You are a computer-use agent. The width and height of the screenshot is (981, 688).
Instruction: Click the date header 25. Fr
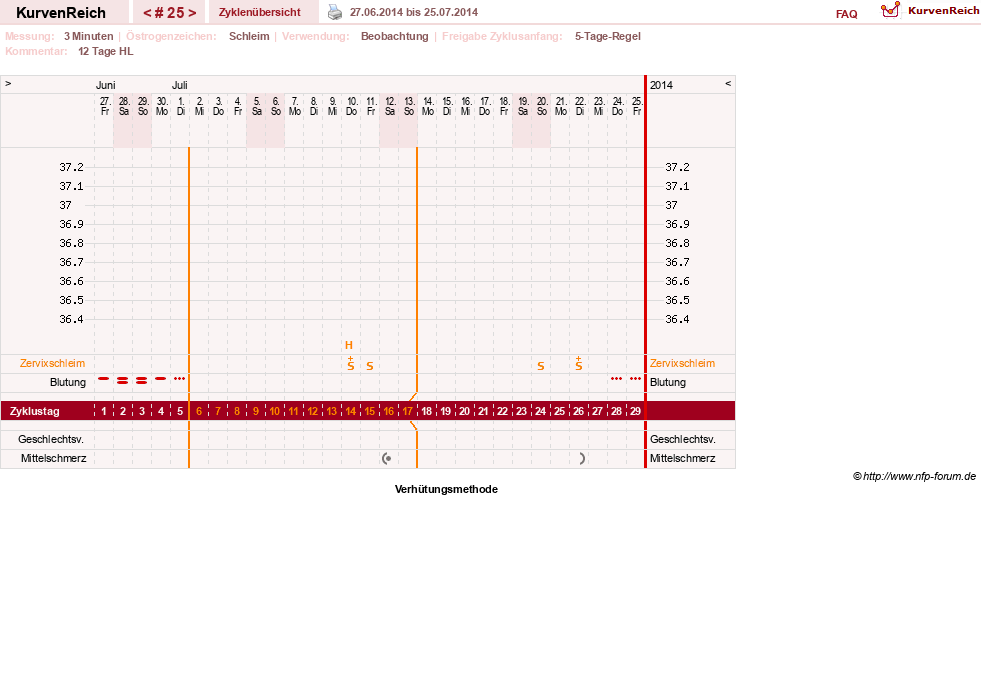[x=637, y=106]
